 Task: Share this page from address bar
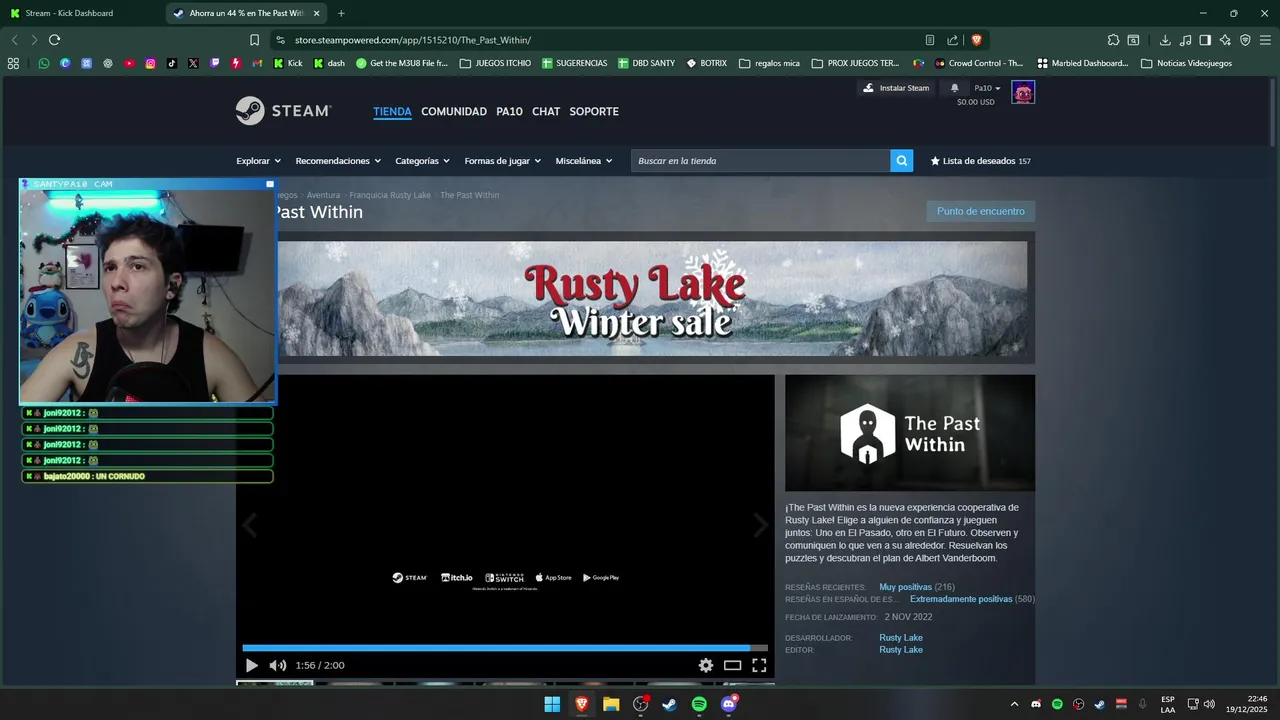[953, 40]
